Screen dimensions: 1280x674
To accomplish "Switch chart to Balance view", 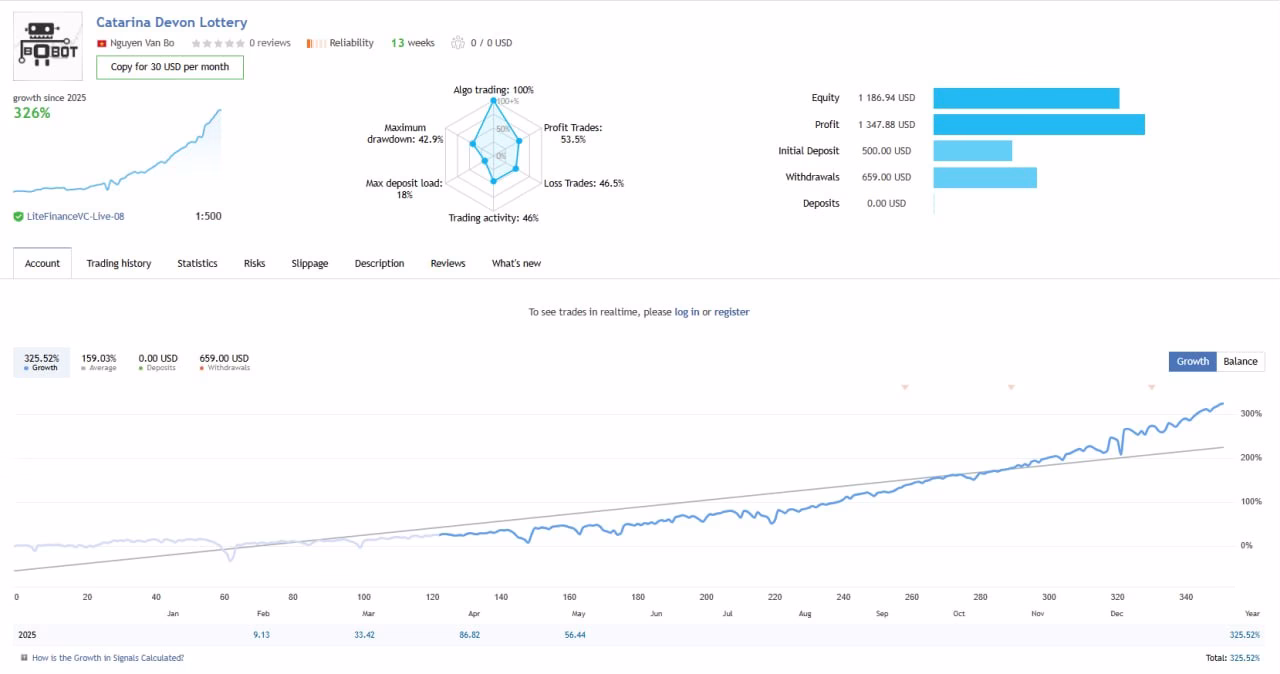I will point(1240,361).
